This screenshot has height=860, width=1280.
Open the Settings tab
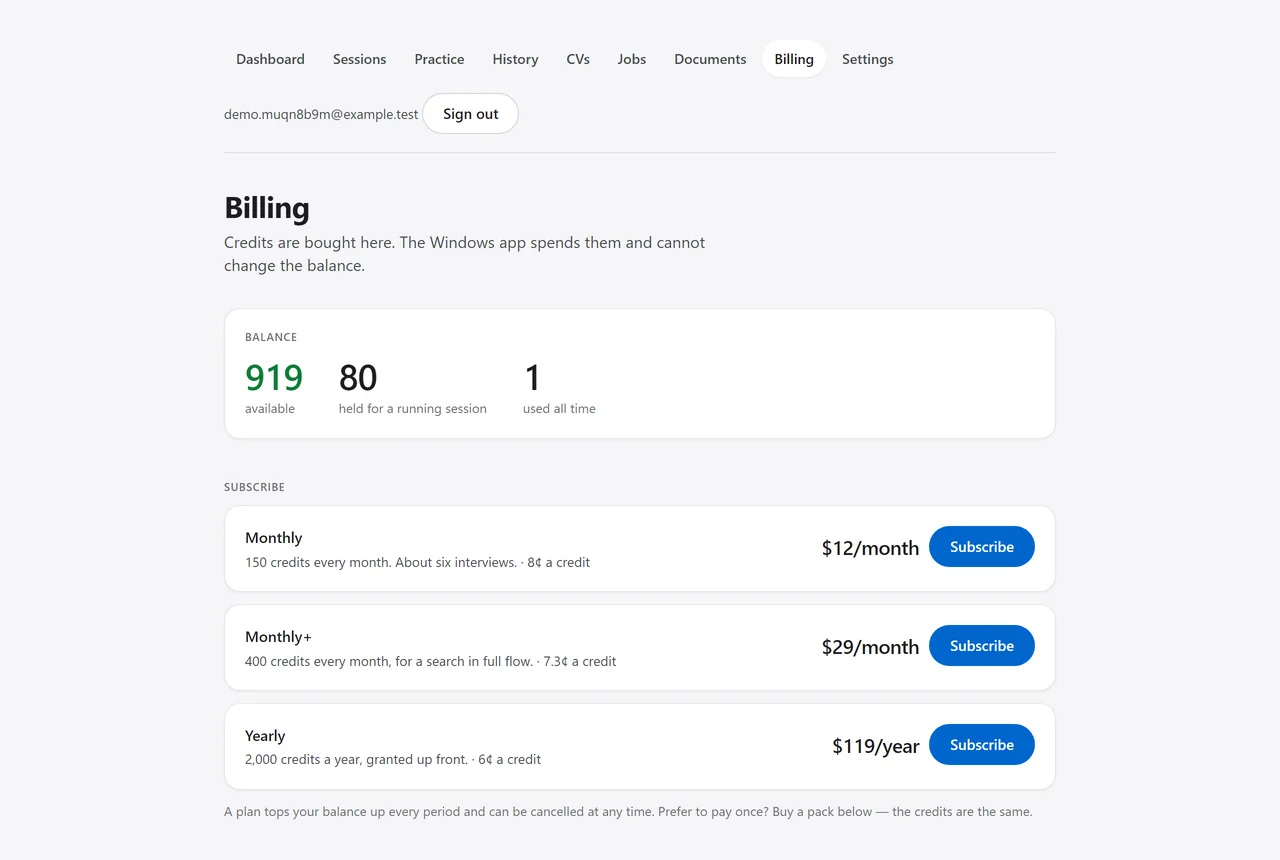[868, 59]
